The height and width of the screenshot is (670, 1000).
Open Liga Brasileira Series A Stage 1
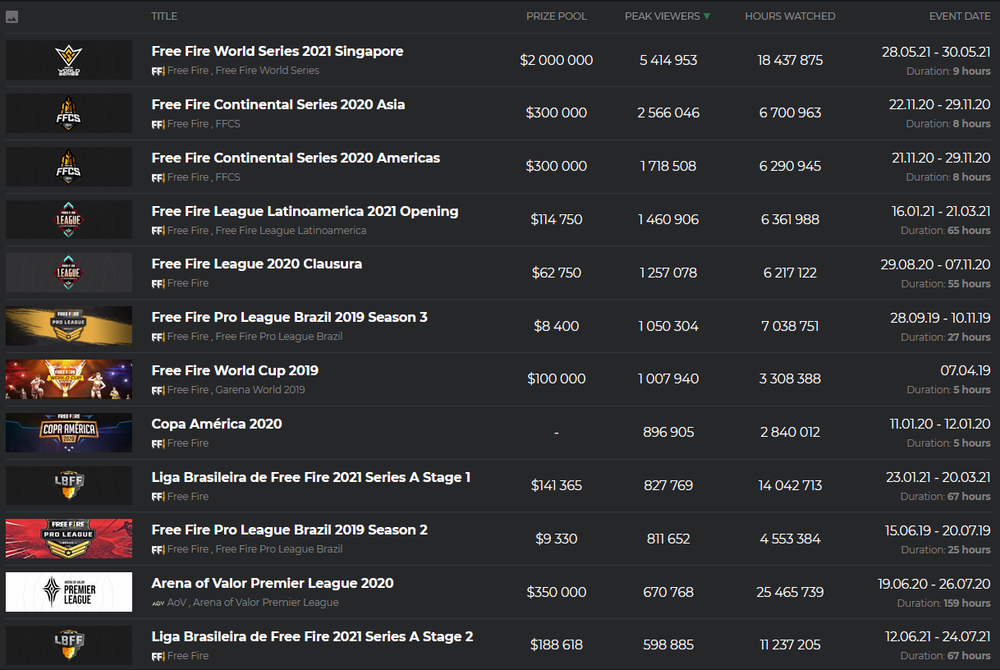pyautogui.click(x=311, y=477)
